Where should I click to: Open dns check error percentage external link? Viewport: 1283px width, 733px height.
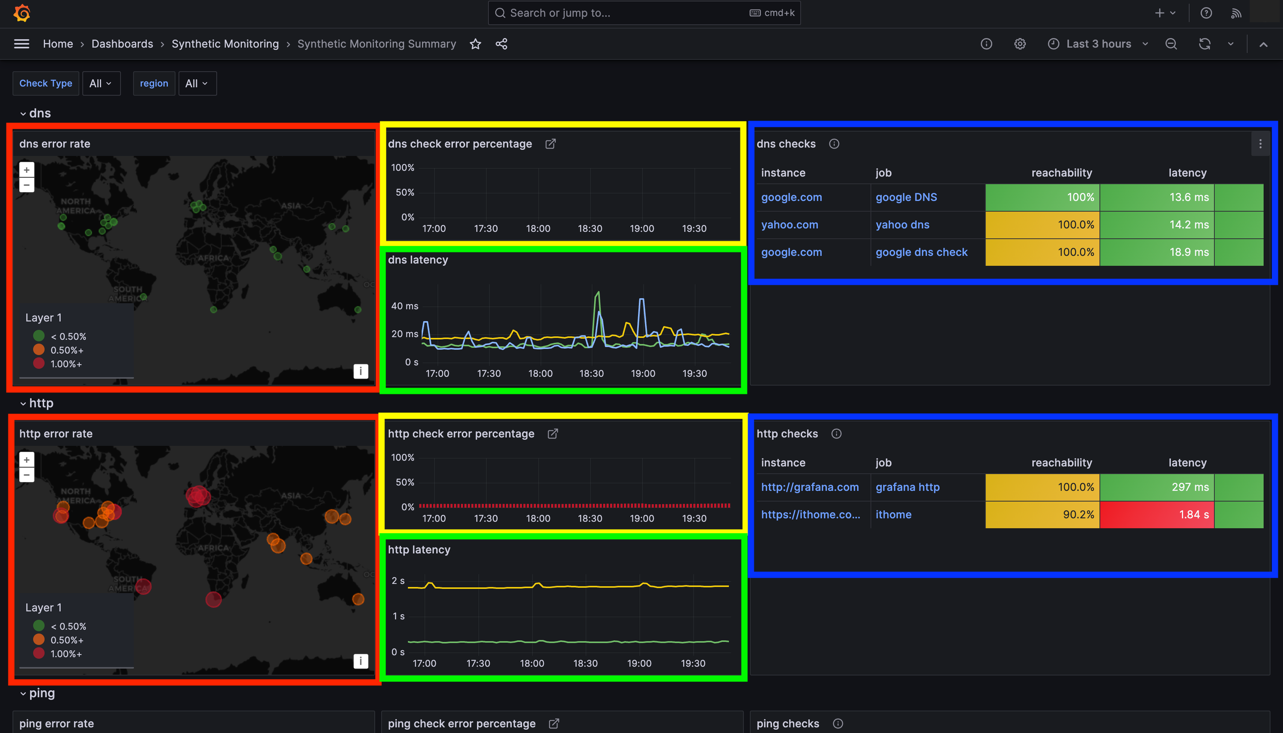(550, 144)
